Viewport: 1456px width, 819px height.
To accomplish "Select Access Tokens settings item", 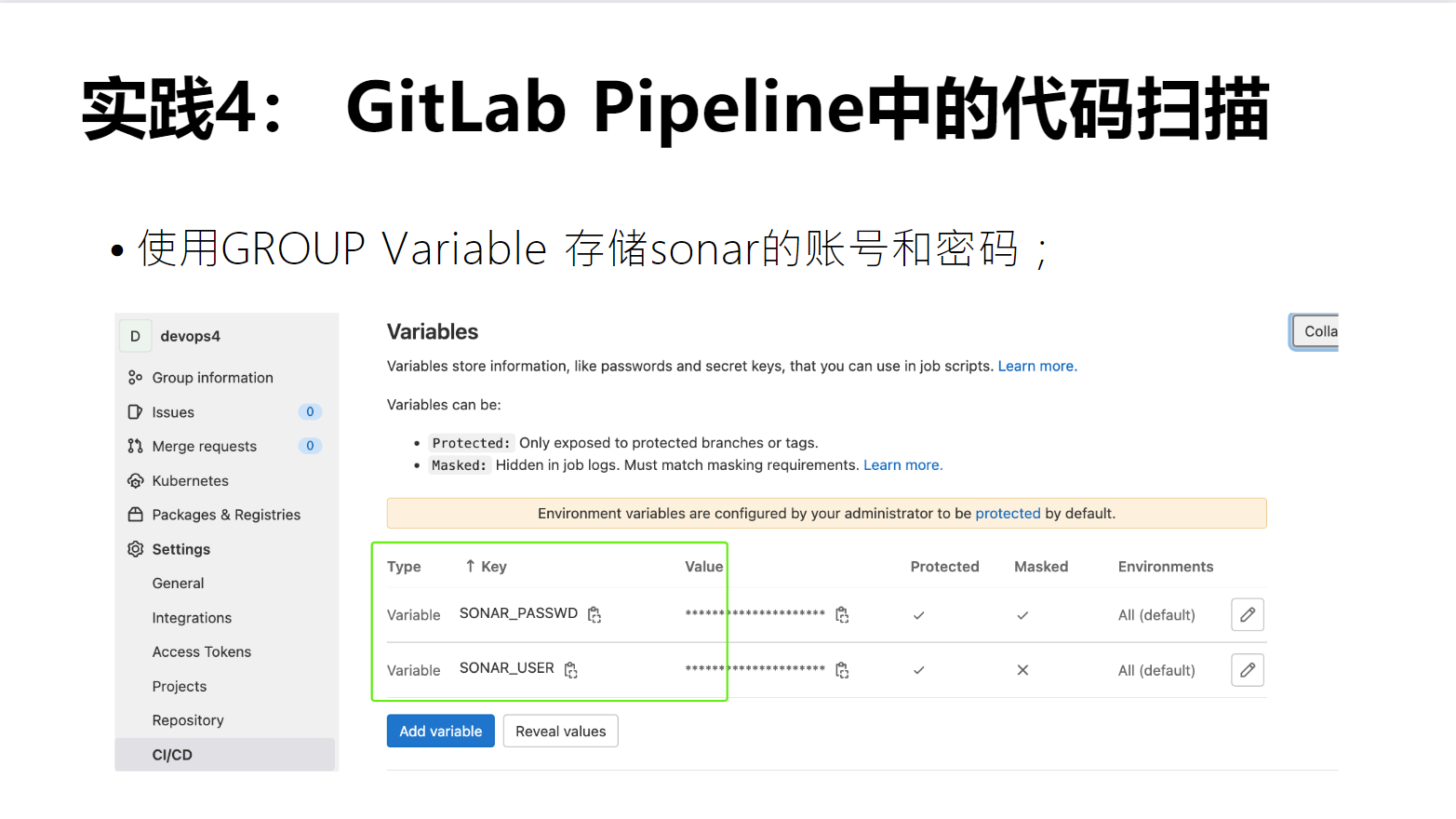I will tap(202, 652).
